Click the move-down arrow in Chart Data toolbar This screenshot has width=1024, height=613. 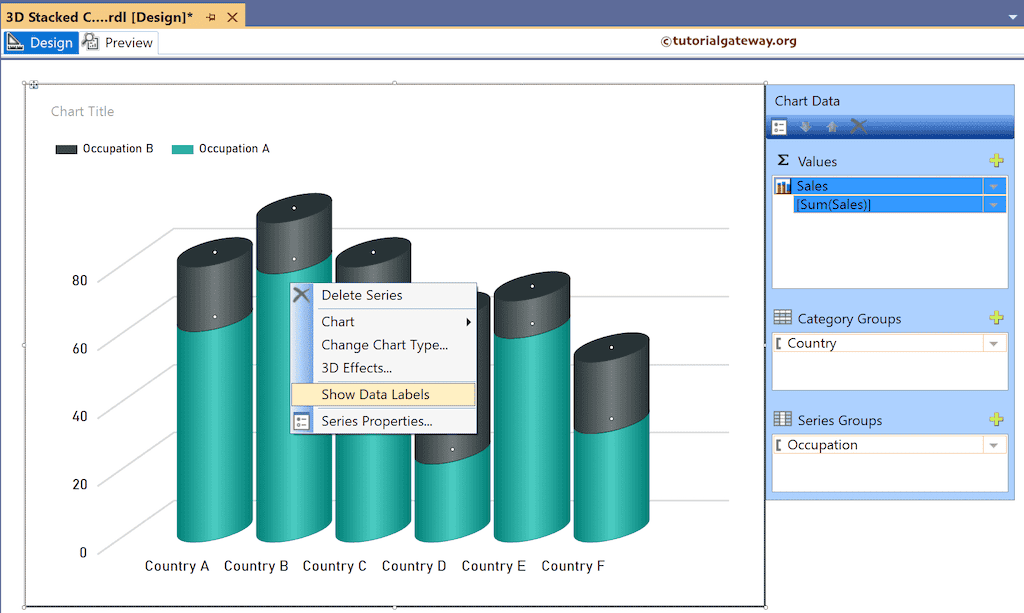806,127
